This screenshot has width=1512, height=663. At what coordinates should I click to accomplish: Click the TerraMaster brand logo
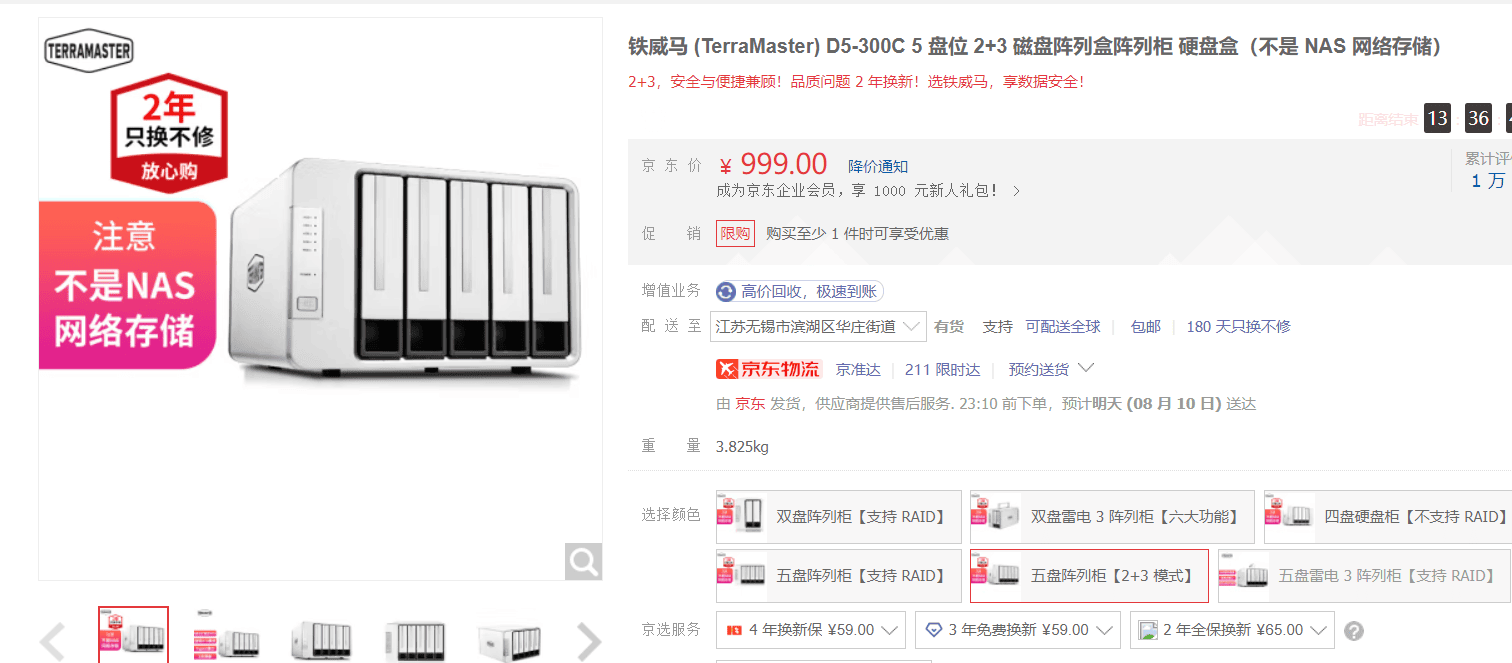89,51
